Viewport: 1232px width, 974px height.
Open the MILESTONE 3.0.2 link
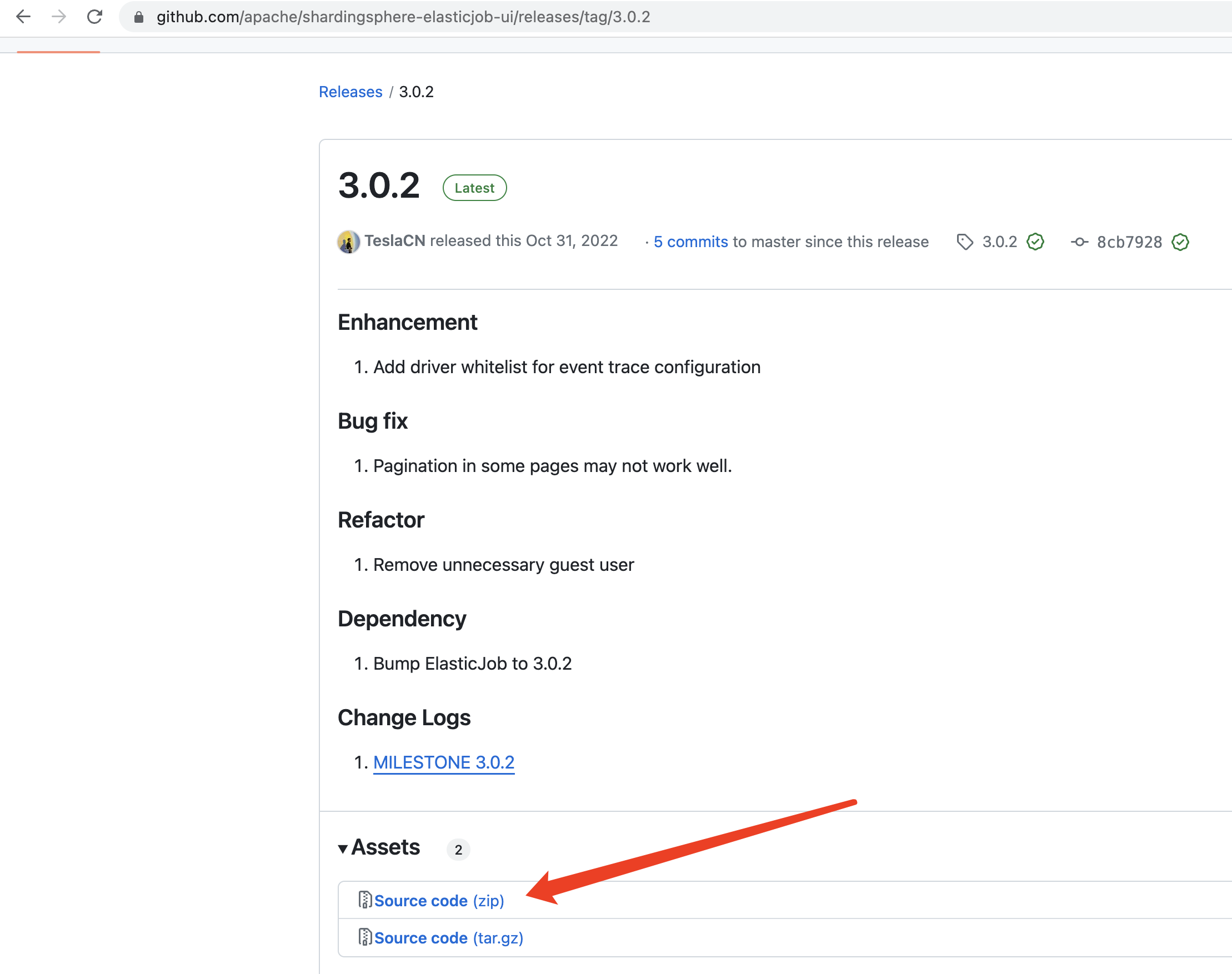[444, 762]
